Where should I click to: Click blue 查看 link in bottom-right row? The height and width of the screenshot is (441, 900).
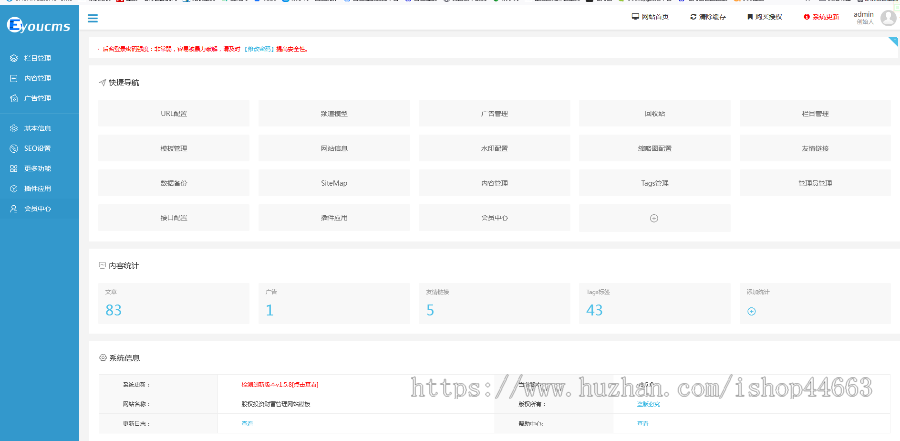[x=642, y=423]
